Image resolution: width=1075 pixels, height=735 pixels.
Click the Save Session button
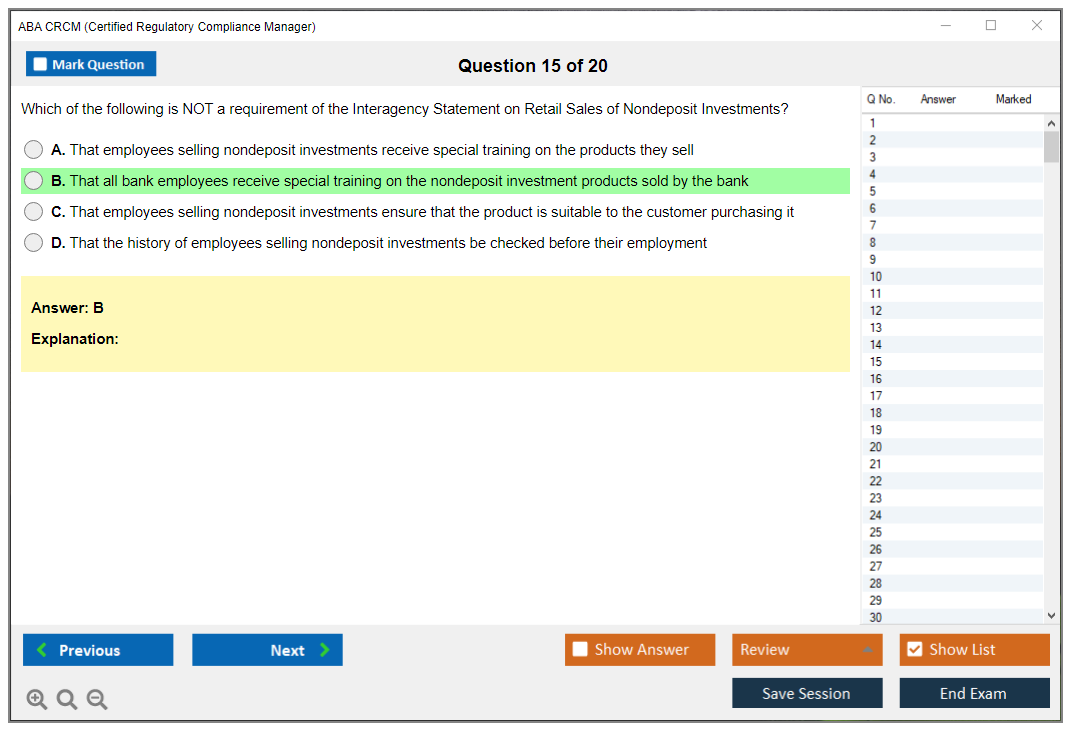pos(806,694)
